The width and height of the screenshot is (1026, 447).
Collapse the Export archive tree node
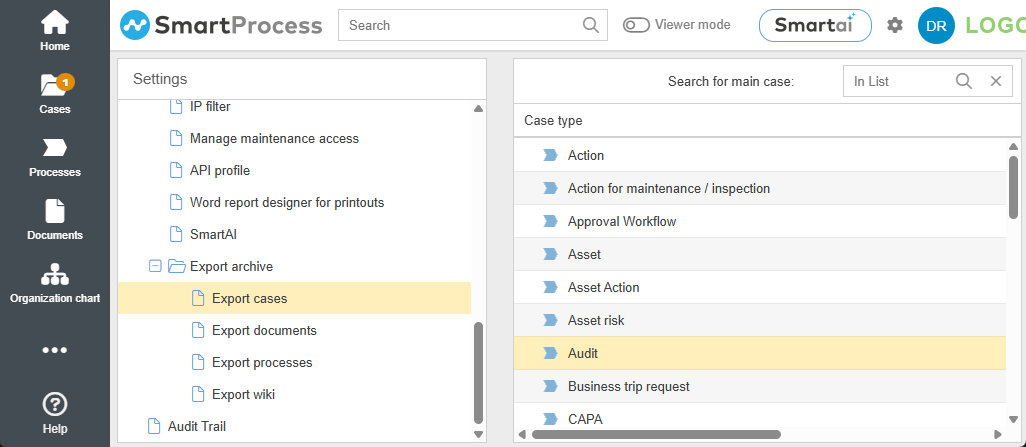coord(155,266)
